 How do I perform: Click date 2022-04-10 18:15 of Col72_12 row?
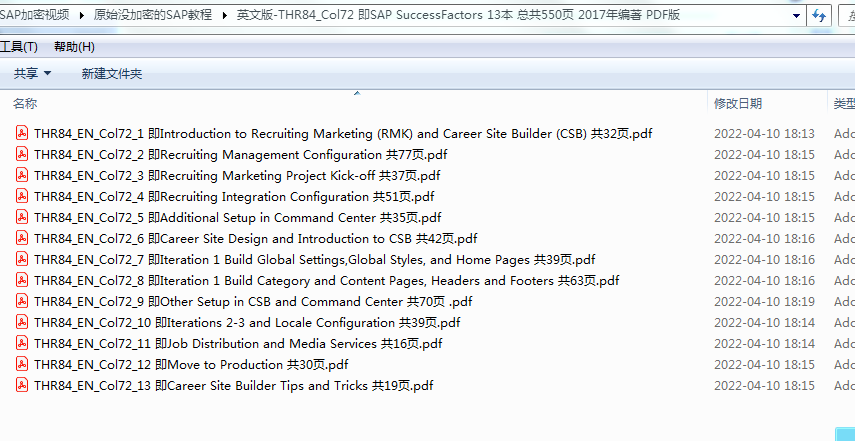[x=764, y=365]
